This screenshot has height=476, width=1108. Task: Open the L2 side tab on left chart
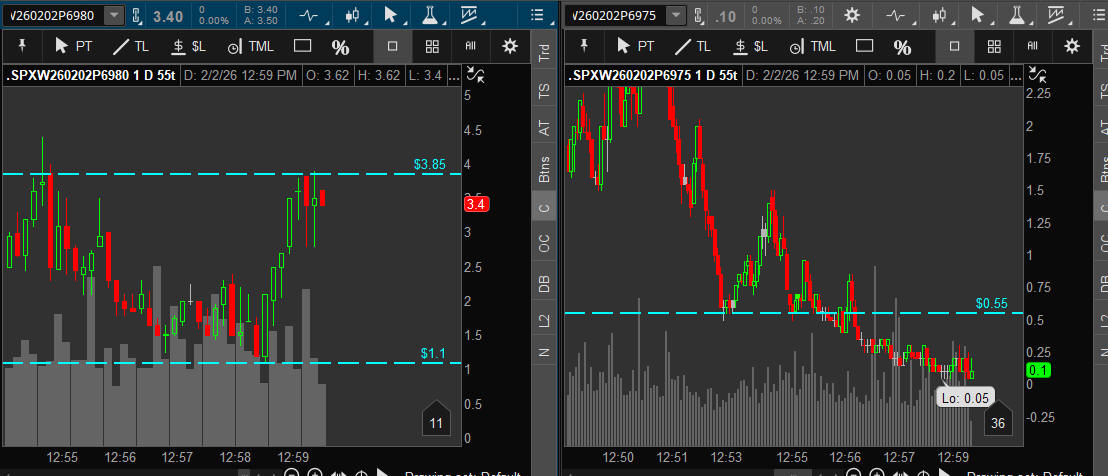pos(544,319)
